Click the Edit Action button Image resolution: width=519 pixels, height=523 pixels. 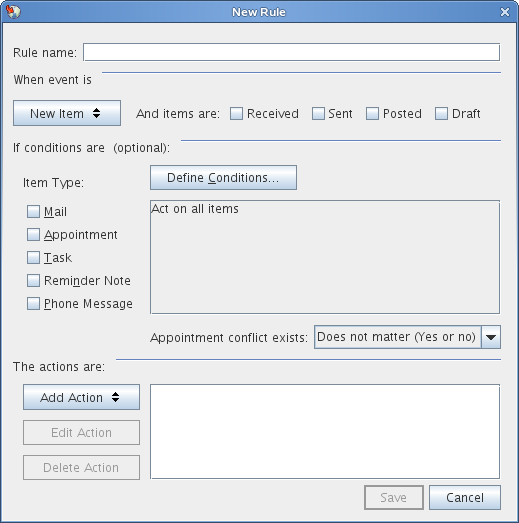81,432
